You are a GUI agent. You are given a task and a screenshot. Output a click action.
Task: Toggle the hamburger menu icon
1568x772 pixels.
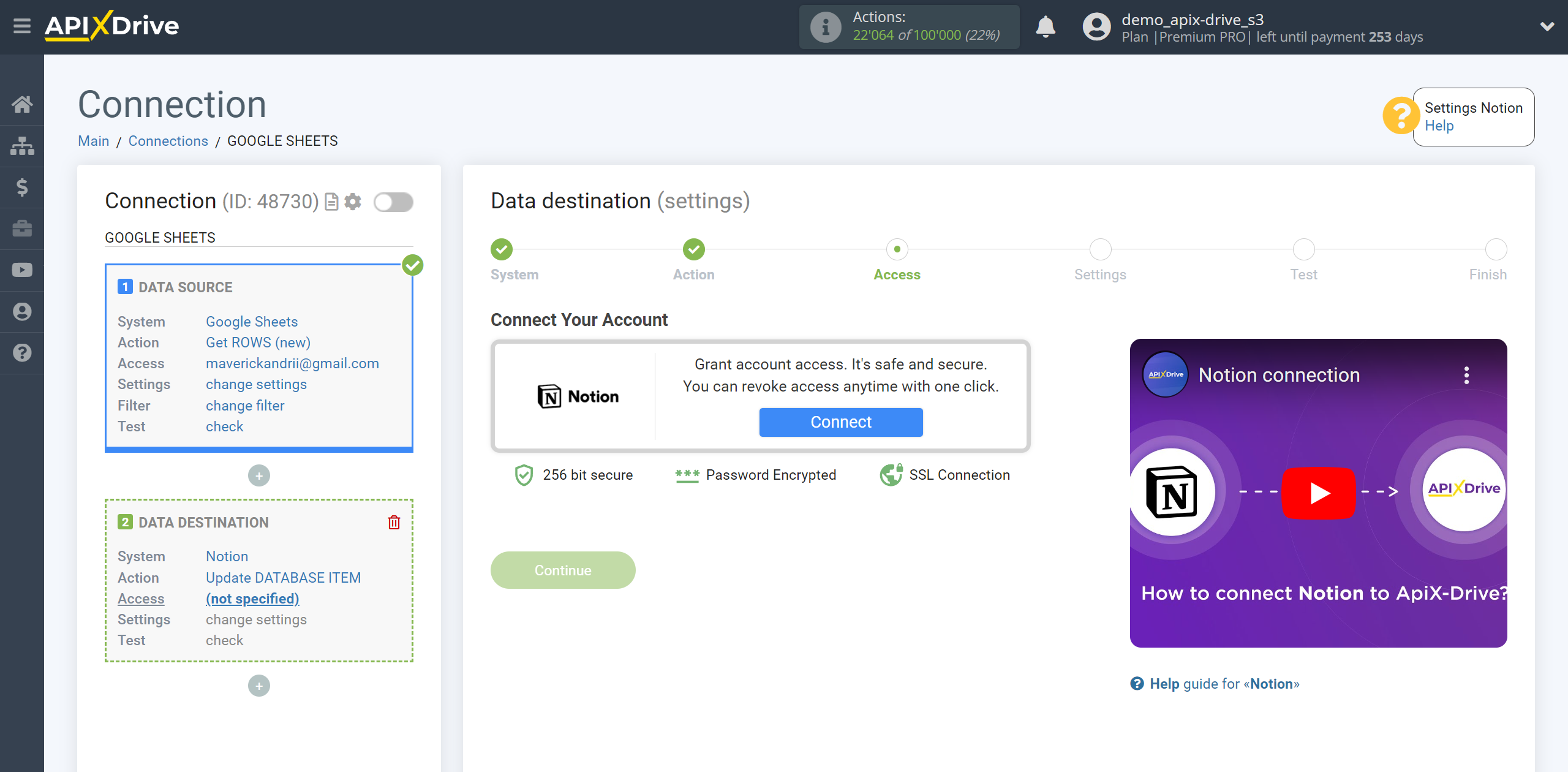(22, 26)
